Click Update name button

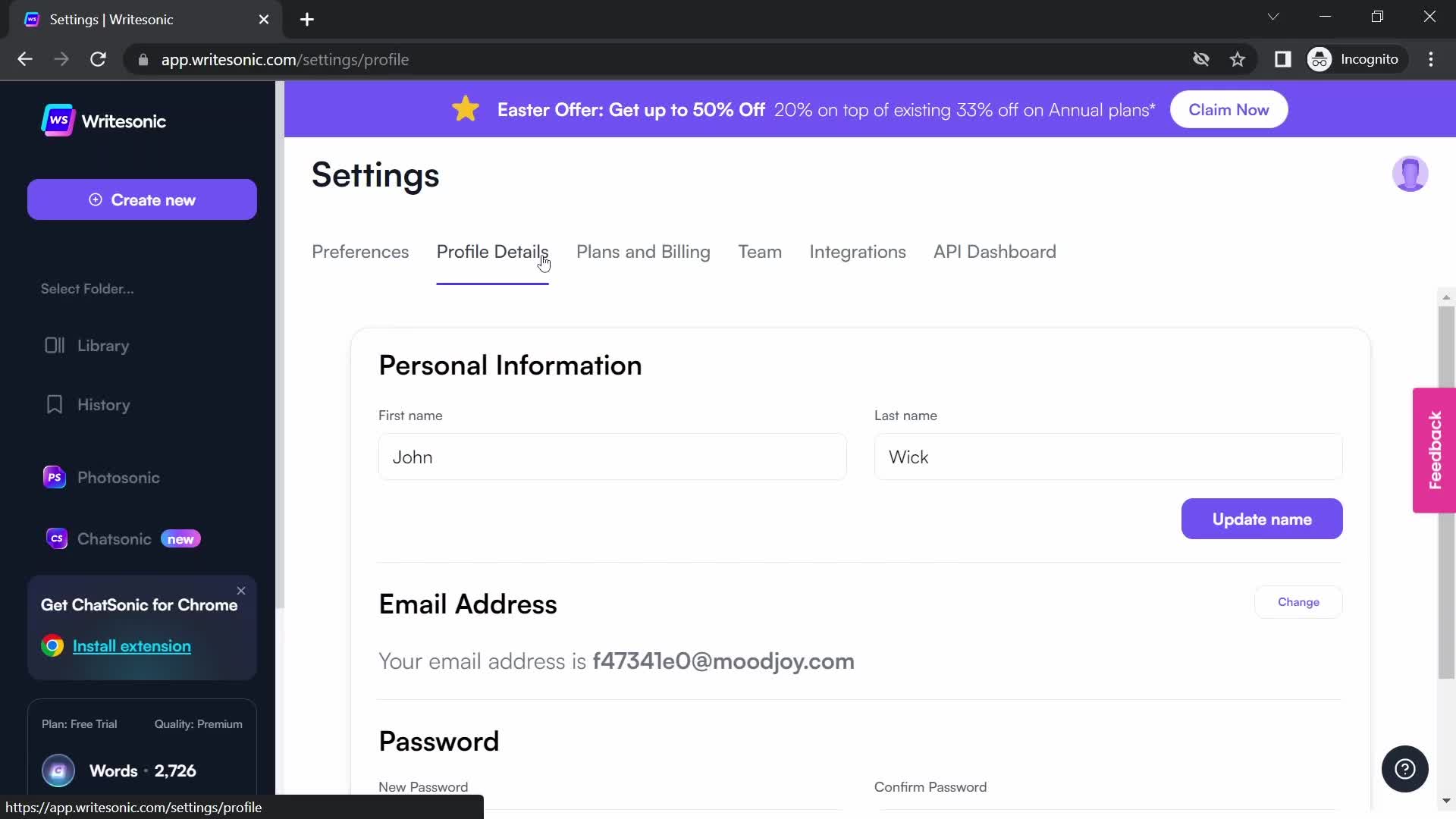point(1262,518)
